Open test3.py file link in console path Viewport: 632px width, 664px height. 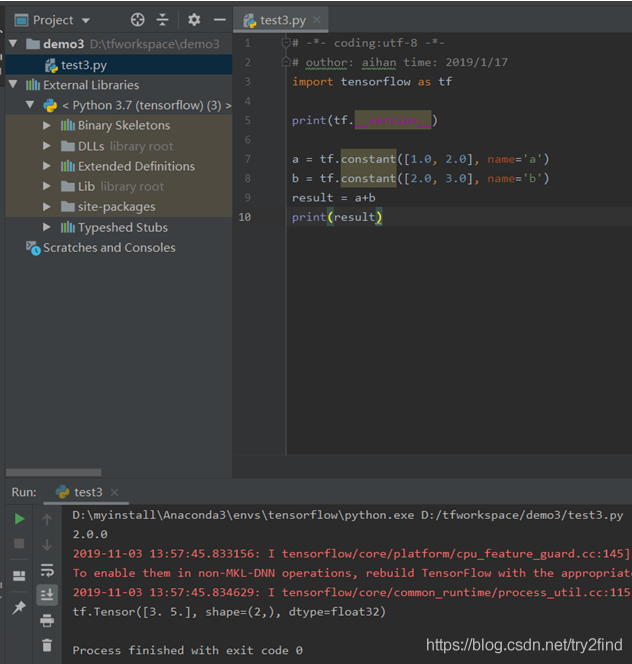pyautogui.click(x=522, y=515)
